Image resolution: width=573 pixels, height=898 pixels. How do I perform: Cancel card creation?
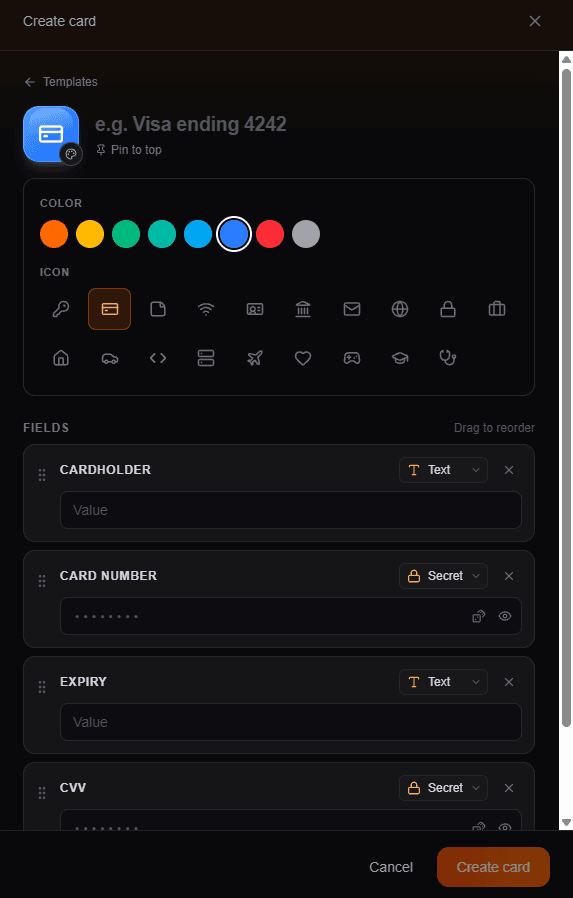tap(391, 867)
